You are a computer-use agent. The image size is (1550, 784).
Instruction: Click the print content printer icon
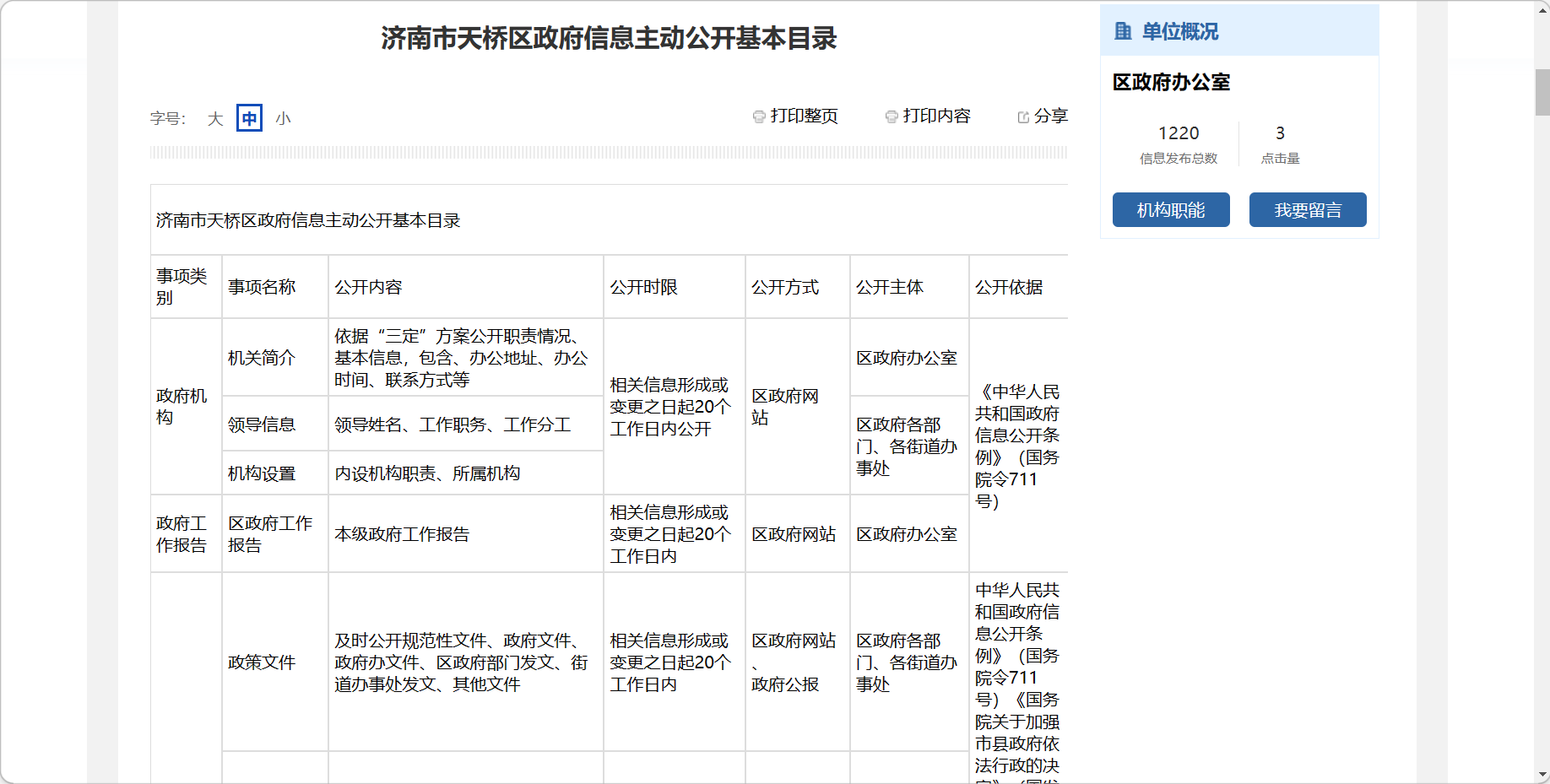point(892,116)
